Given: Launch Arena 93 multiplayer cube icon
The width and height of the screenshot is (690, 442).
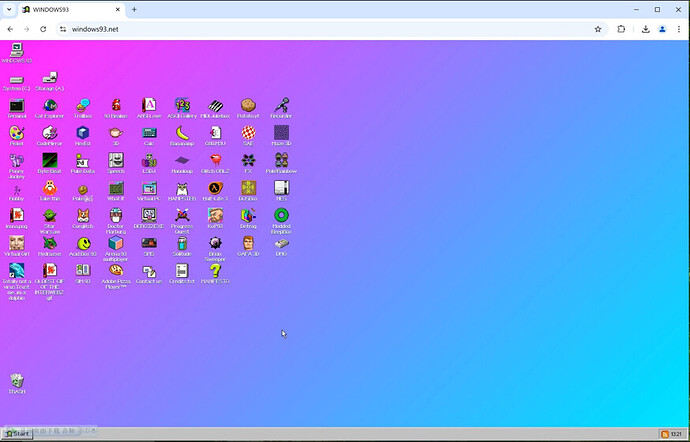Looking at the screenshot, I should (116, 243).
